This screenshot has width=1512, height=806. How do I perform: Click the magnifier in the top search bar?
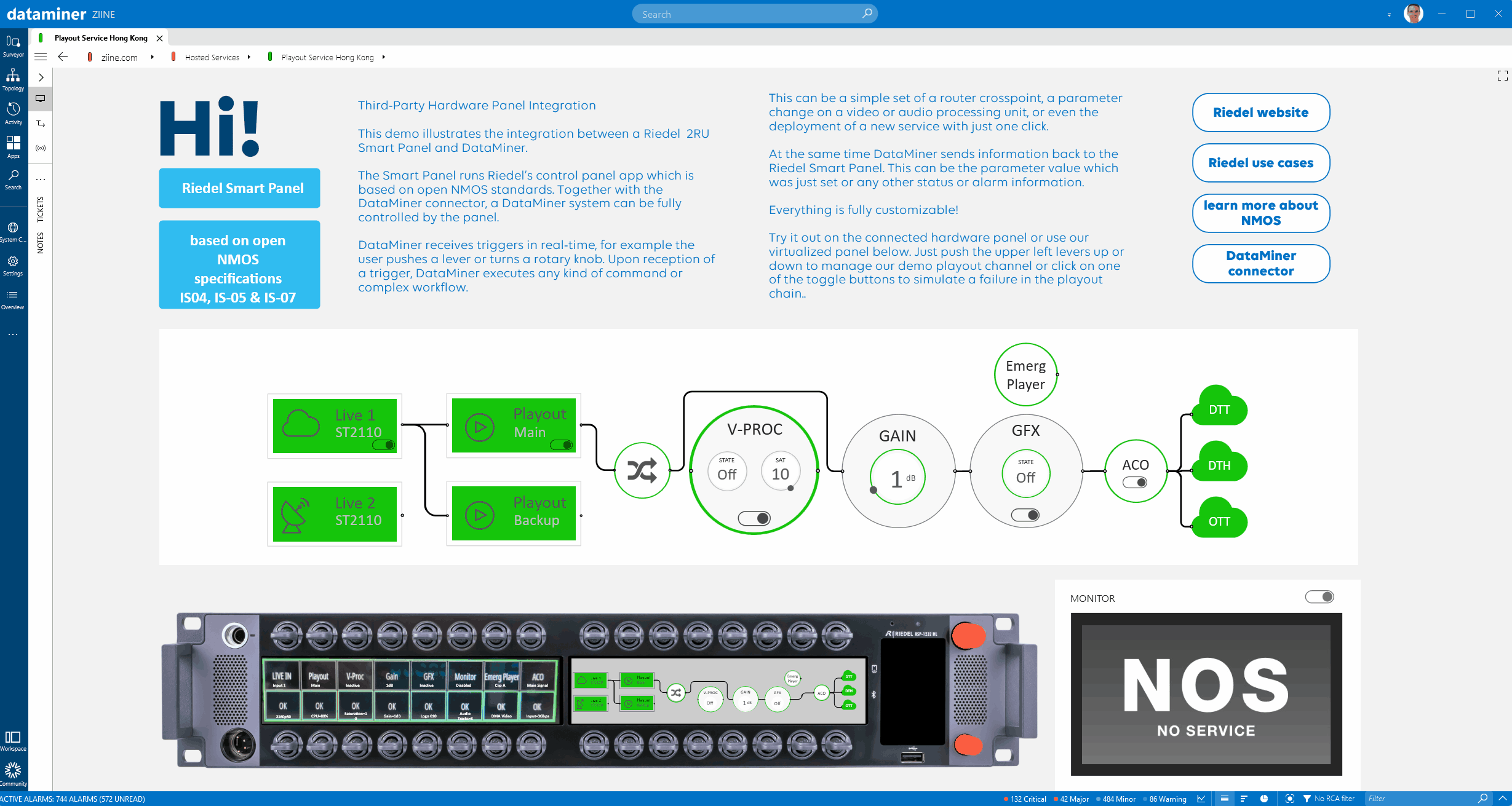(867, 13)
